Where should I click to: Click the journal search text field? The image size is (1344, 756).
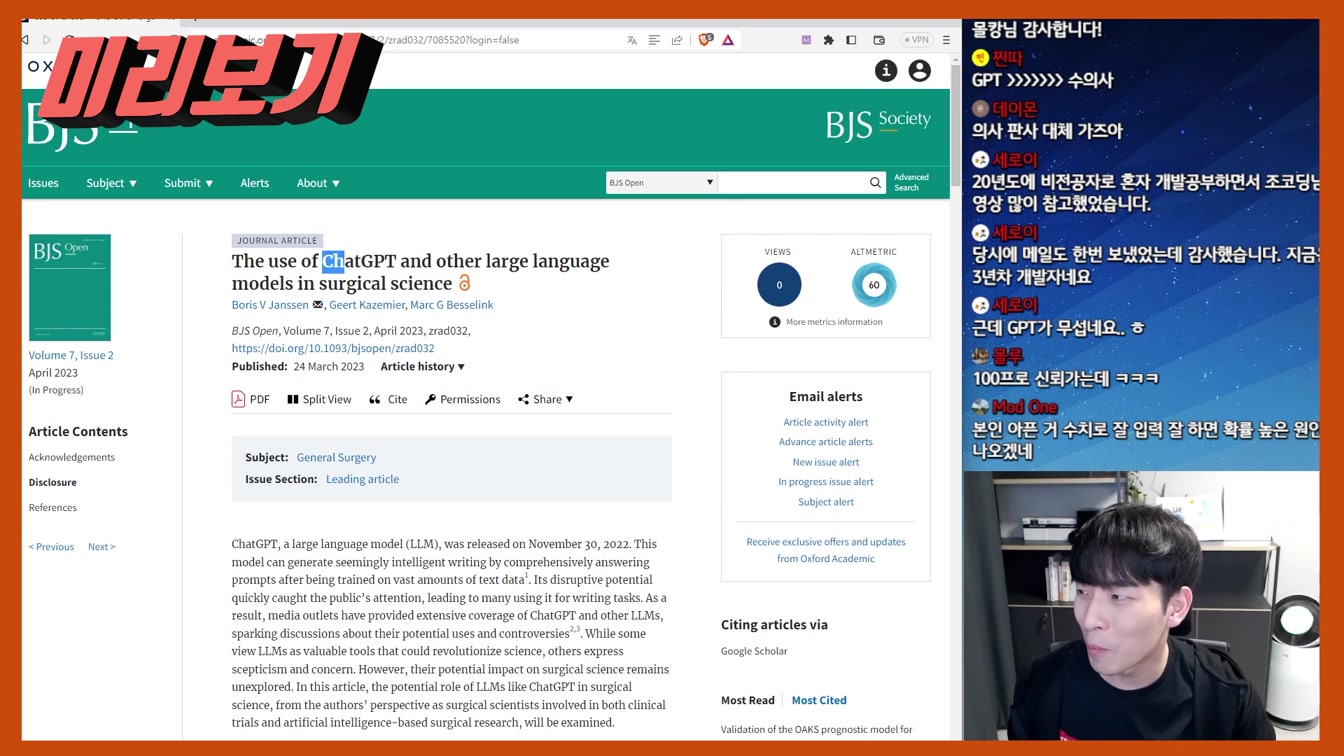(x=792, y=183)
